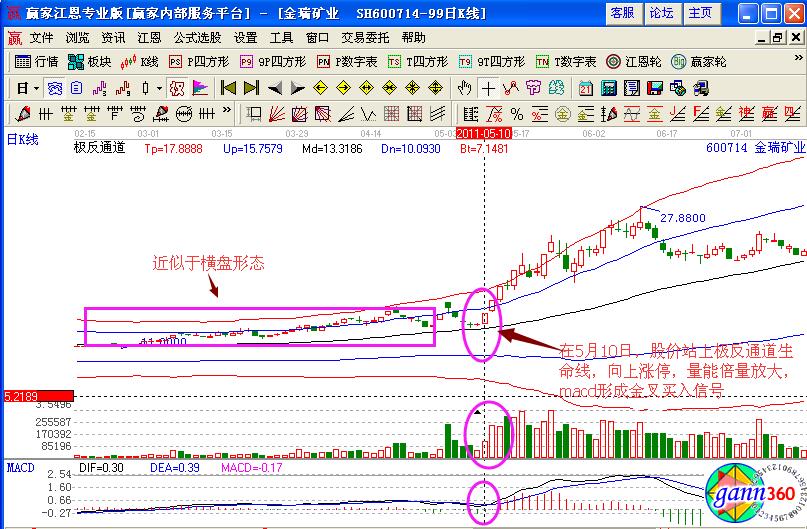This screenshot has width=807, height=529.
Task: Select the hand pan tool
Action: coord(465,88)
